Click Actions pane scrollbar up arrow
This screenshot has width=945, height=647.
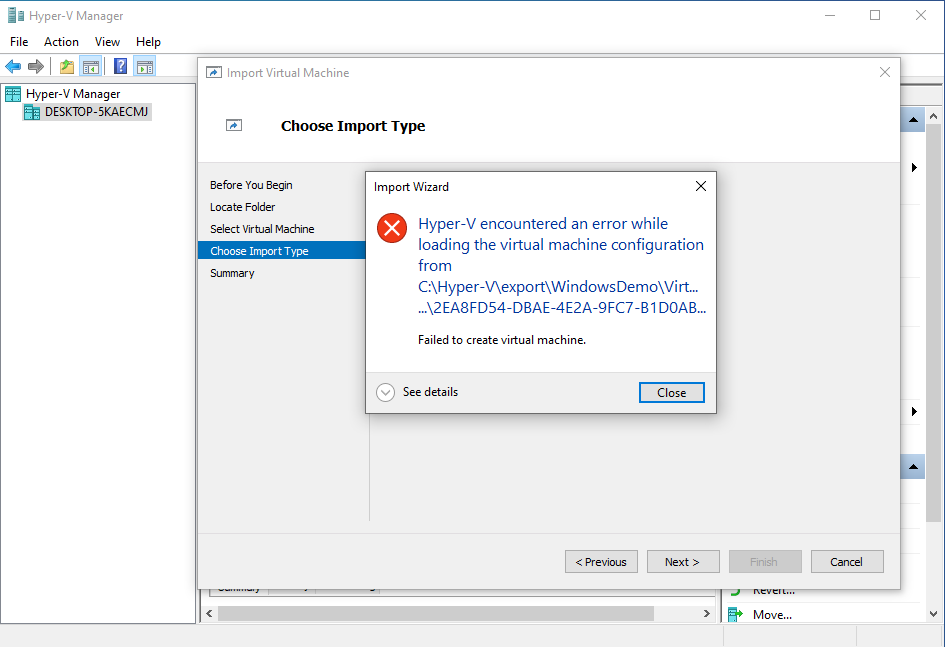coord(933,116)
